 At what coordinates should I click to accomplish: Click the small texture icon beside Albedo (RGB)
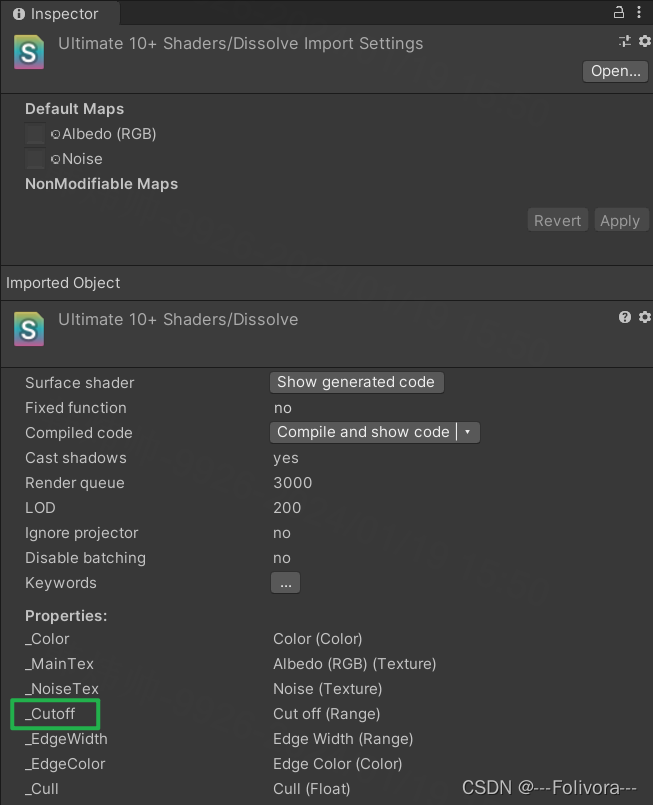point(55,133)
